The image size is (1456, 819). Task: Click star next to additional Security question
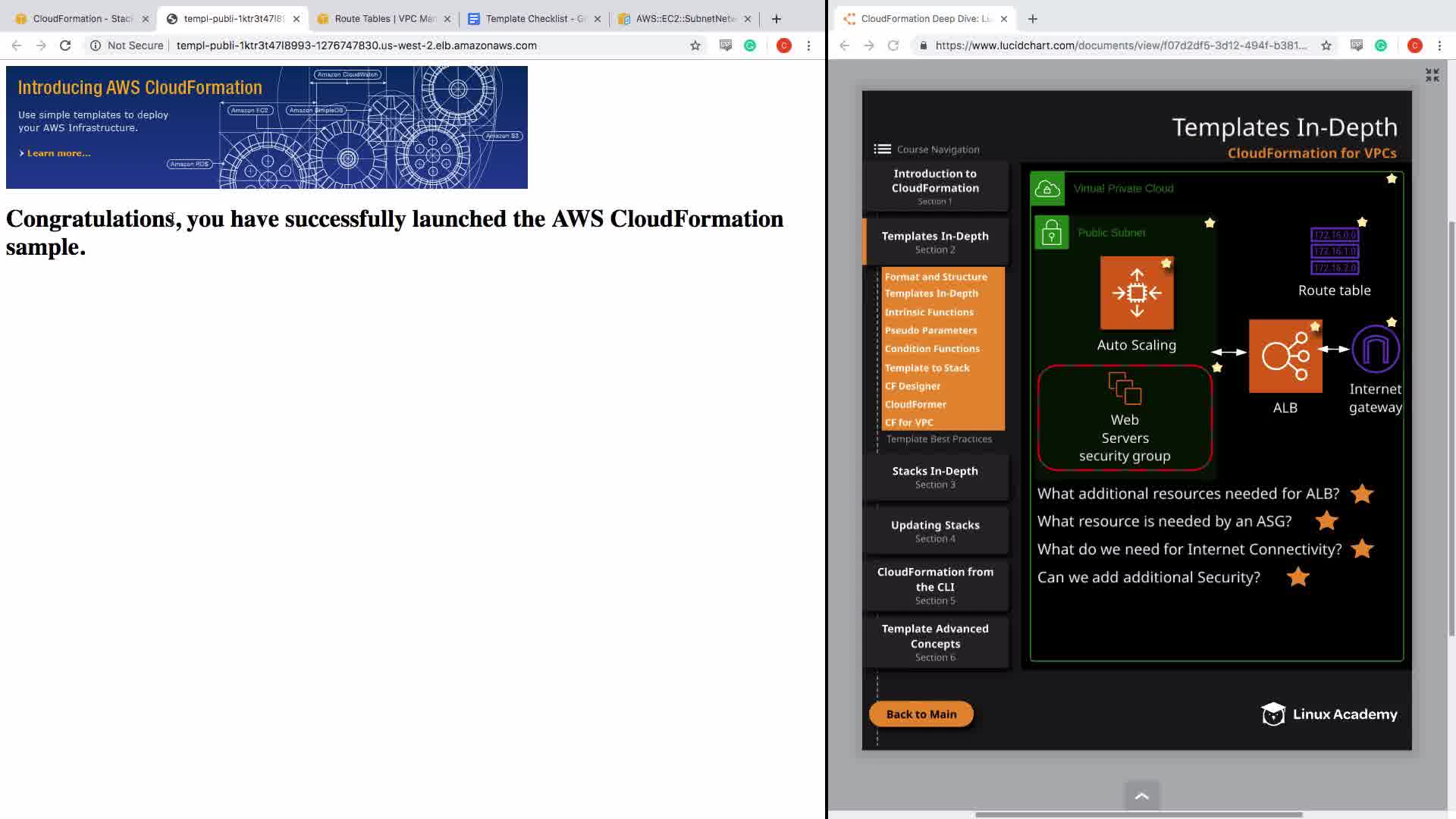click(1298, 578)
